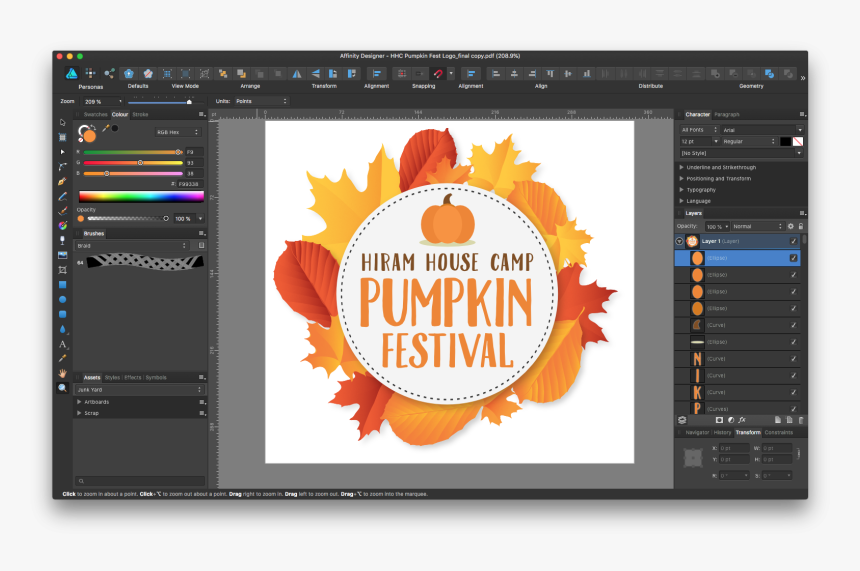The width and height of the screenshot is (860, 571).
Task: Toggle the Snapping magnet
Action: [x=438, y=74]
